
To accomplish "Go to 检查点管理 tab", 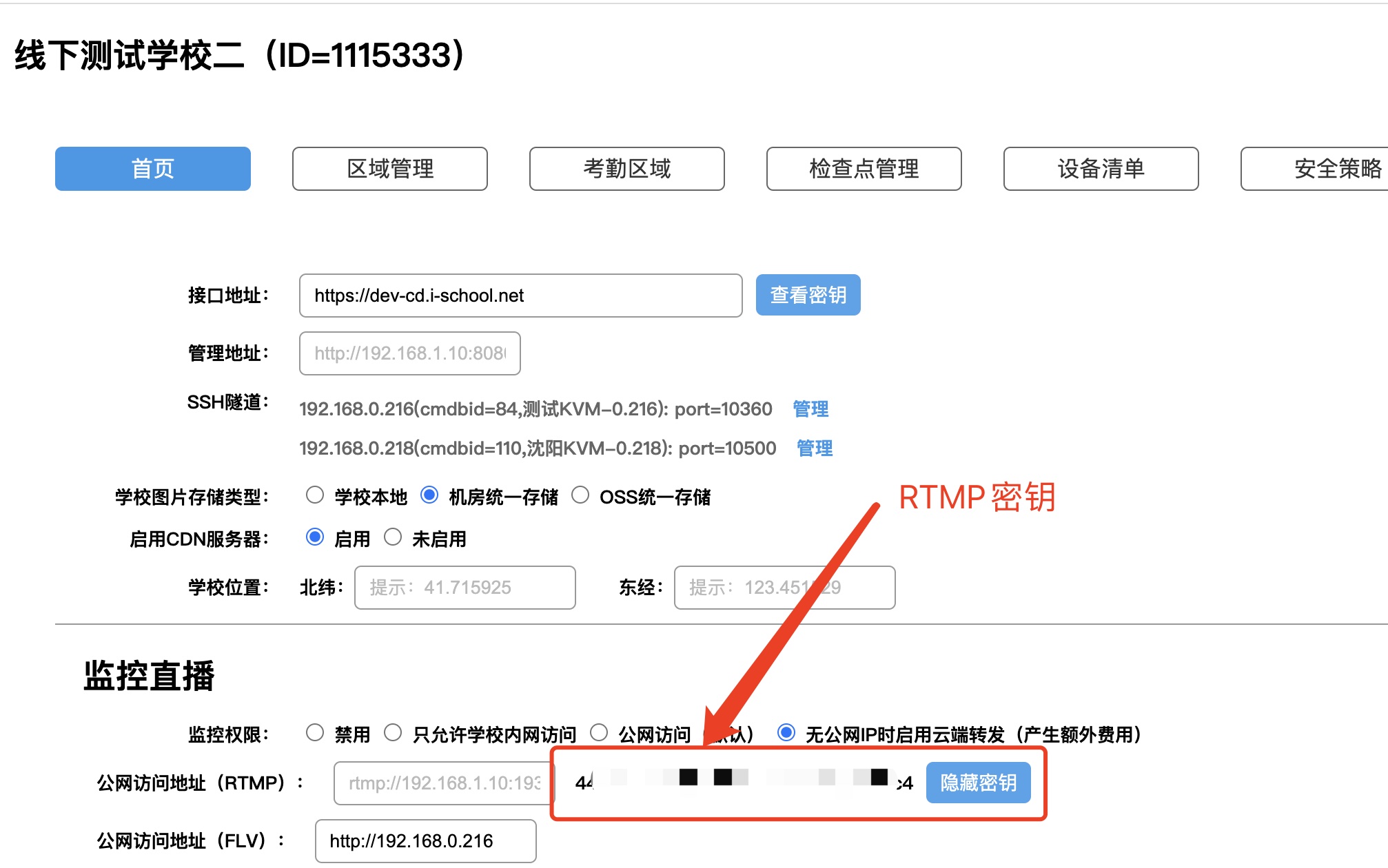I will point(864,169).
